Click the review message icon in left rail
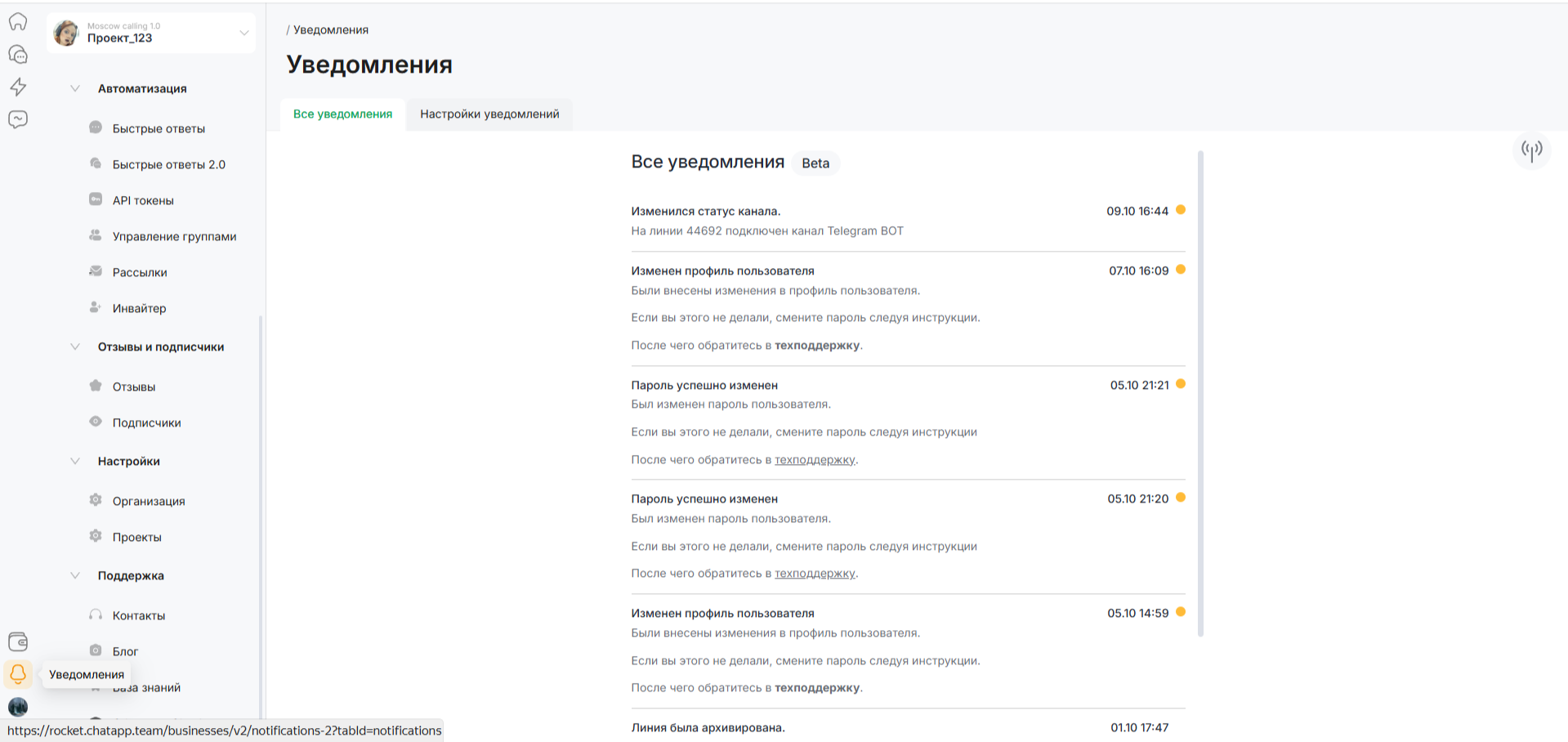Viewport: 1568px width, 742px height. 18,119
